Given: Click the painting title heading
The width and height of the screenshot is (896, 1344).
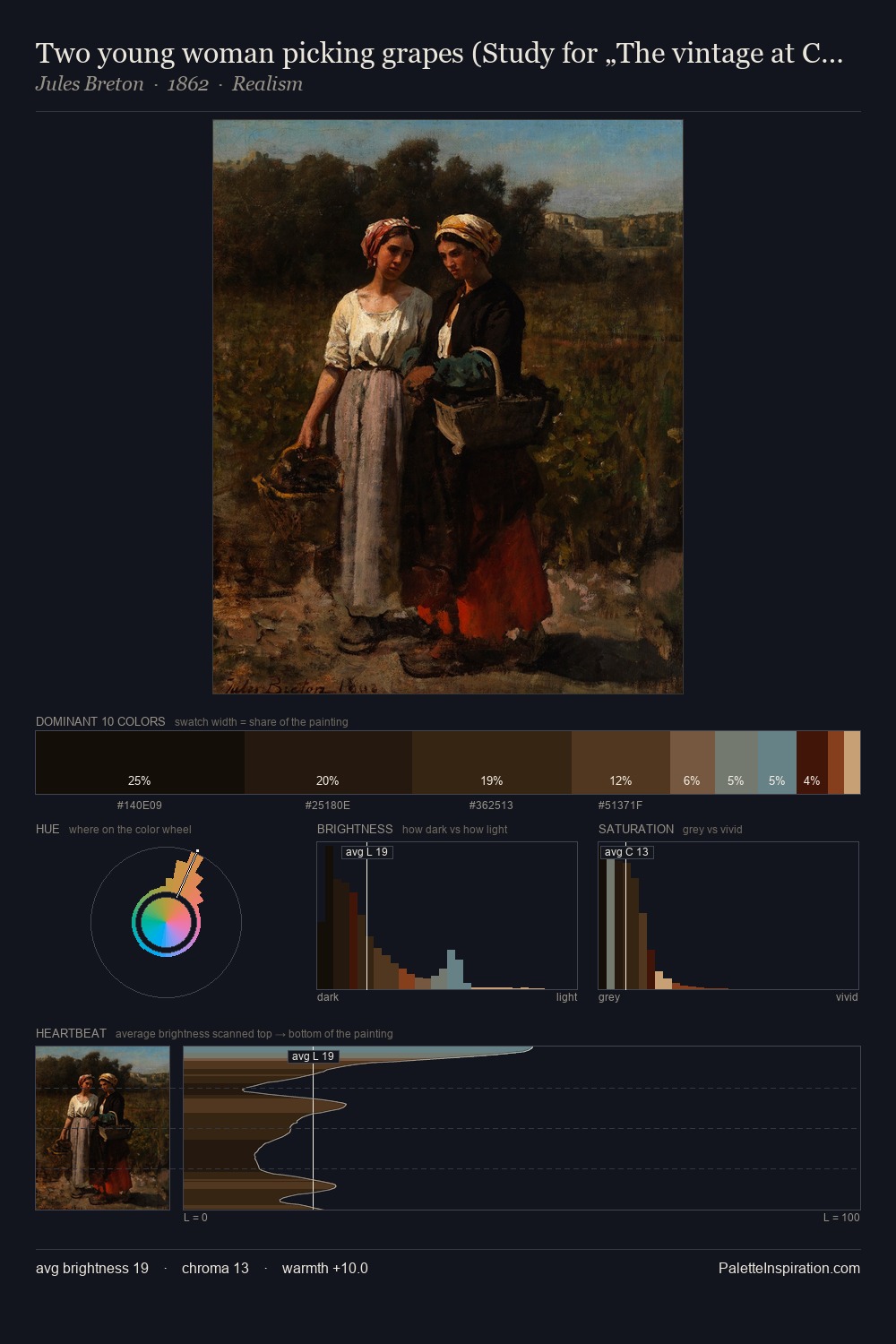Looking at the screenshot, I should (439, 54).
